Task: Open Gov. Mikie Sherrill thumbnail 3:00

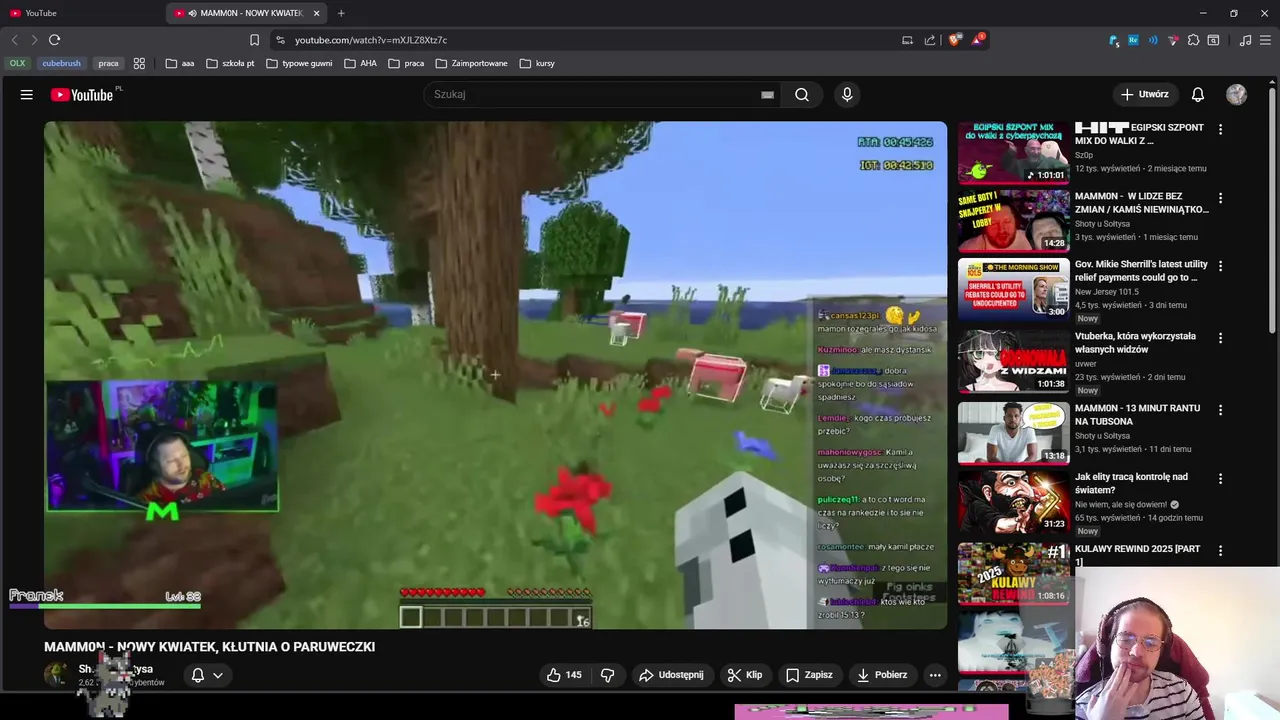Action: pyautogui.click(x=1013, y=289)
